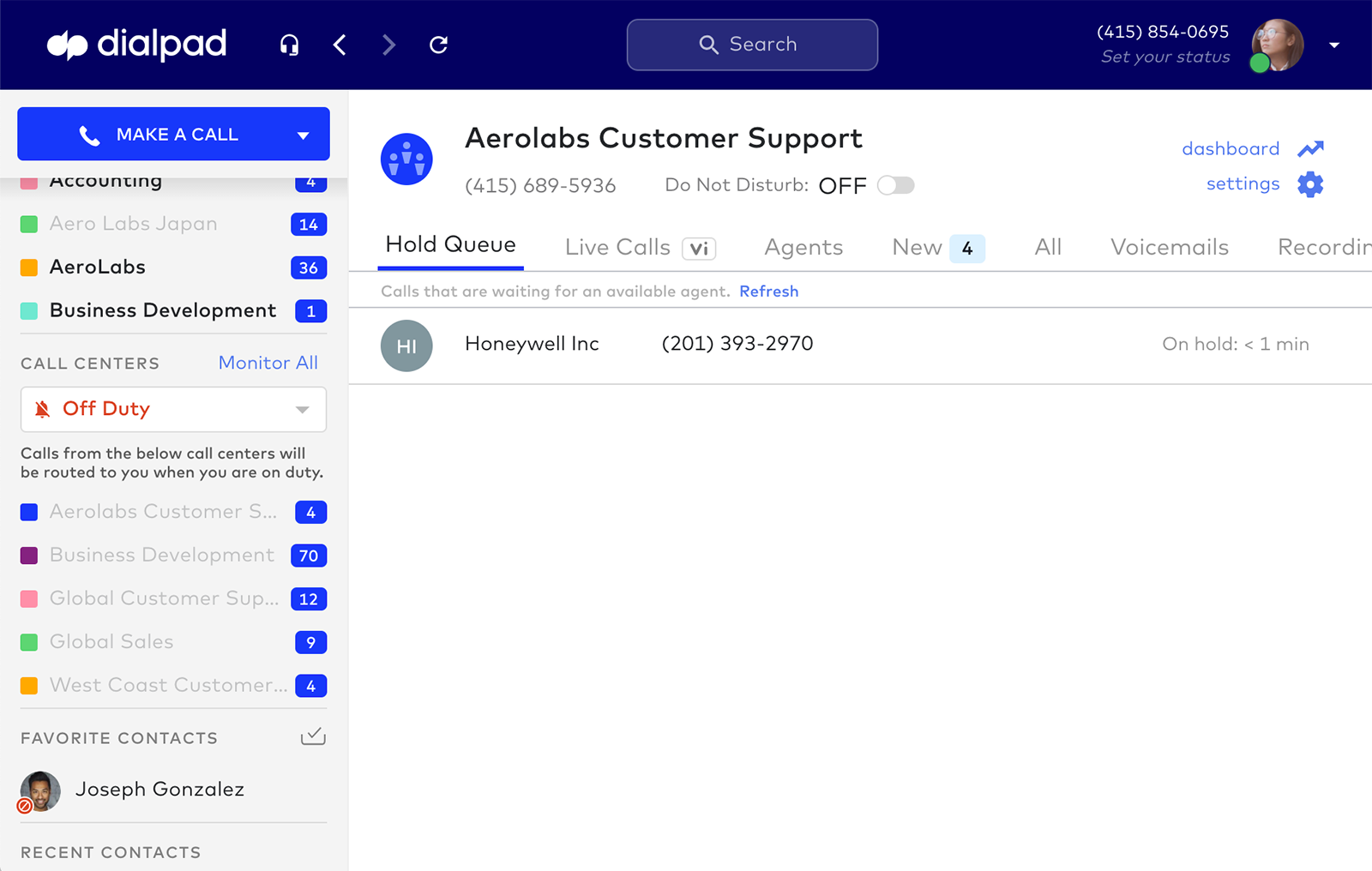Image resolution: width=1372 pixels, height=871 pixels.
Task: Click the (415) 854-0695 number in header
Action: pyautogui.click(x=1163, y=32)
